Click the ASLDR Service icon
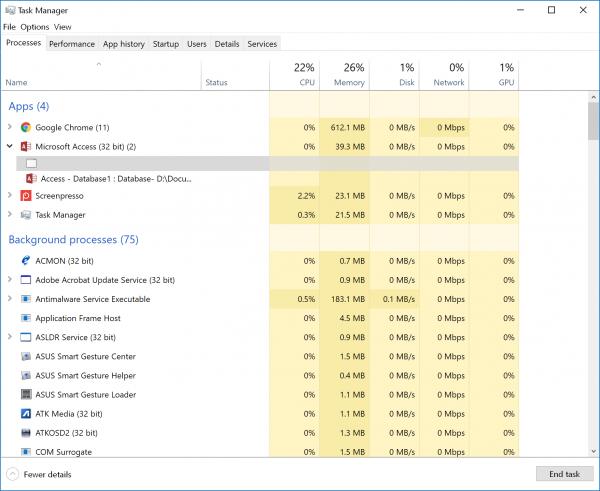Image resolution: width=600 pixels, height=491 pixels. click(x=26, y=338)
